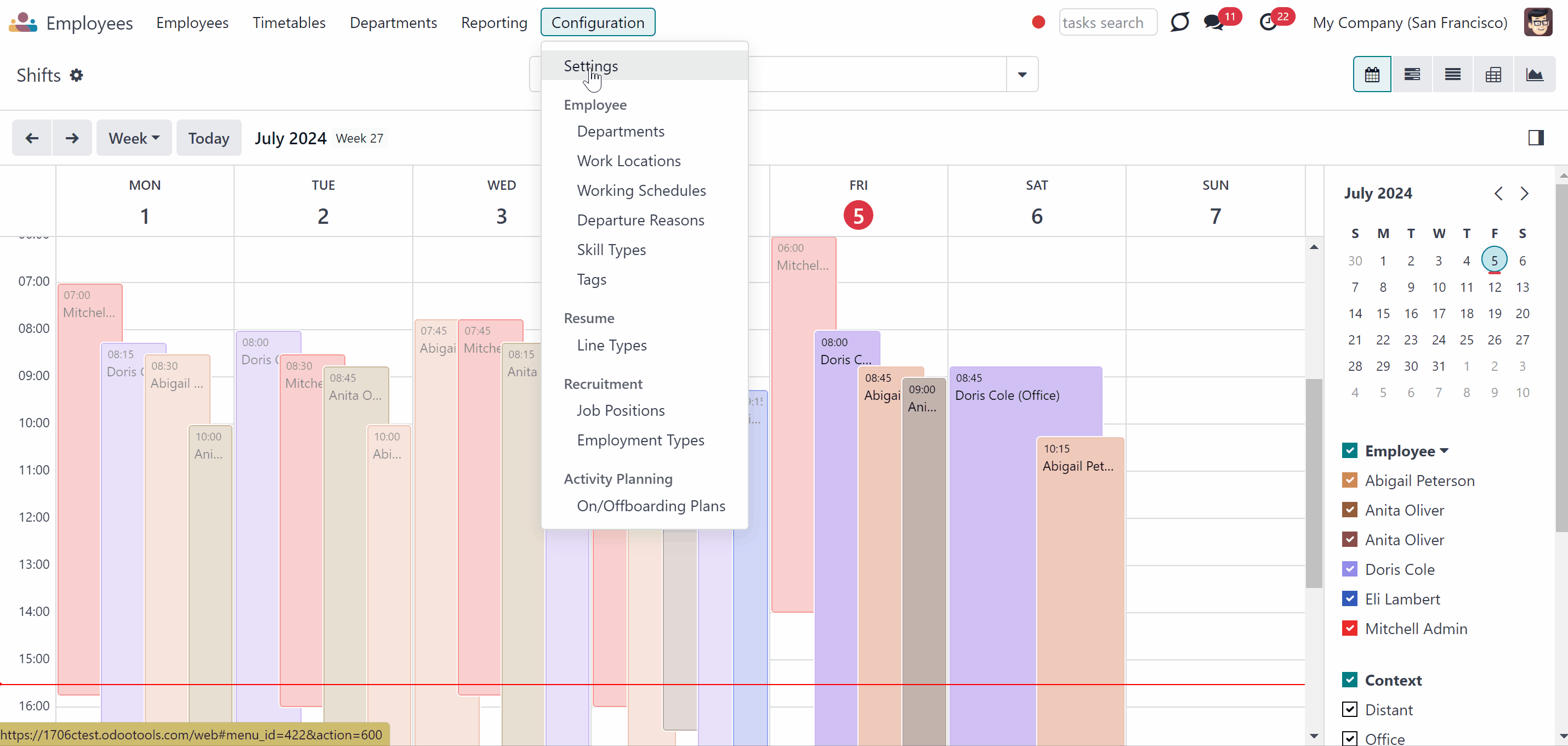The height and width of the screenshot is (746, 1568).
Task: Toggle the side panel icon
Action: point(1536,138)
